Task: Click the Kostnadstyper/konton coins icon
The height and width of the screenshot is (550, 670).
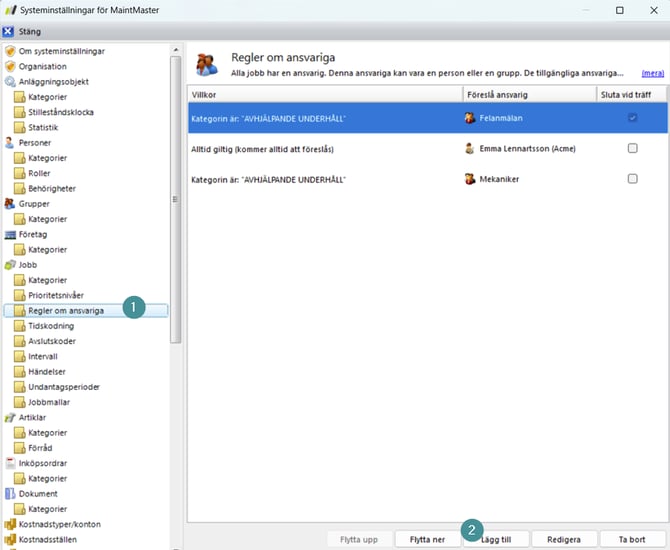Action: (x=10, y=524)
